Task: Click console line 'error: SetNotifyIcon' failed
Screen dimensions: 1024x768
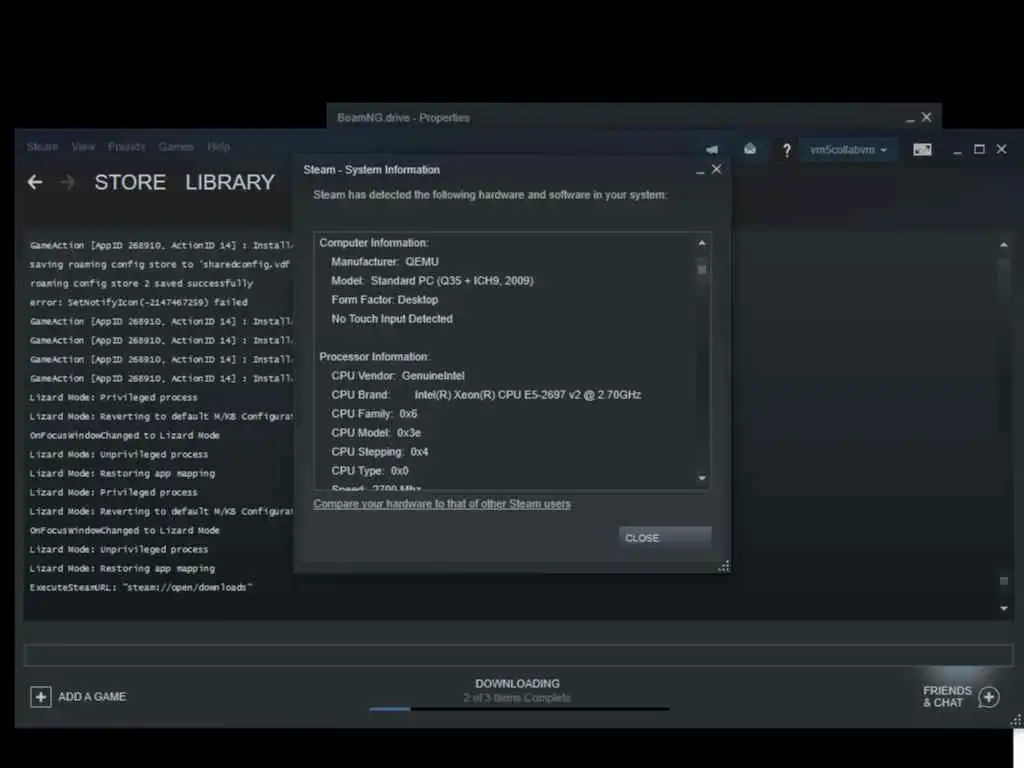Action: click(x=138, y=302)
